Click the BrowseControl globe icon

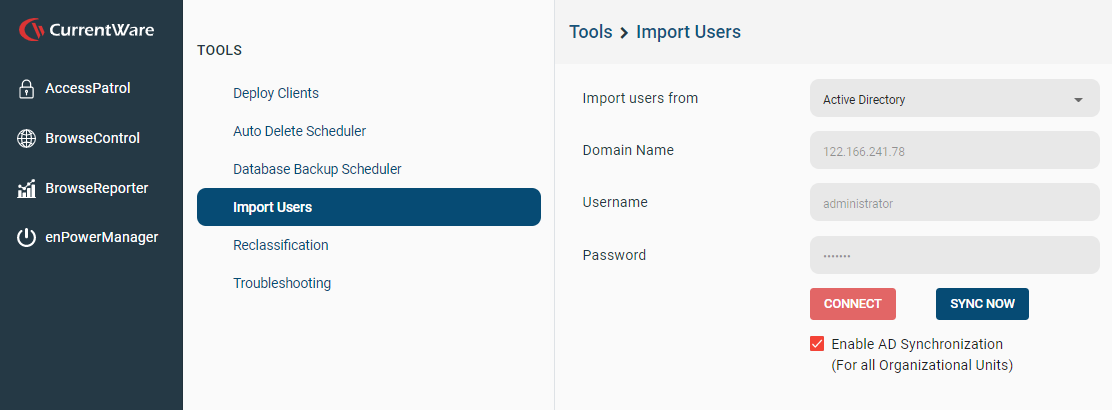click(26, 138)
